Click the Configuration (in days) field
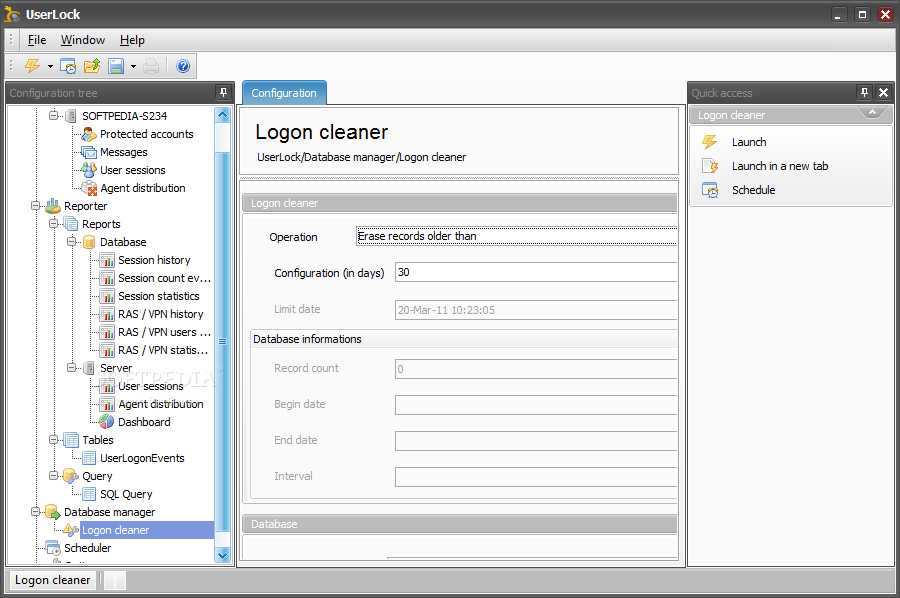Viewport: 900px width, 598px height. point(536,273)
